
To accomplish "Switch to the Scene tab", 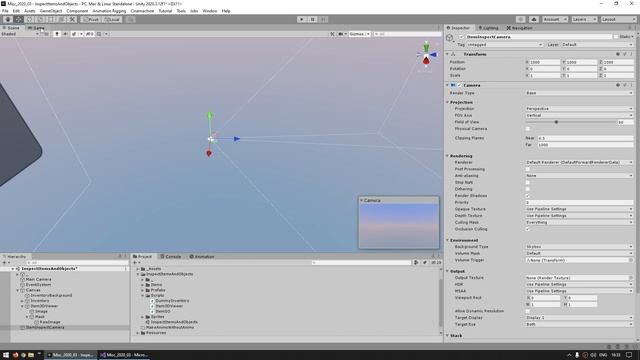I will (11, 28).
